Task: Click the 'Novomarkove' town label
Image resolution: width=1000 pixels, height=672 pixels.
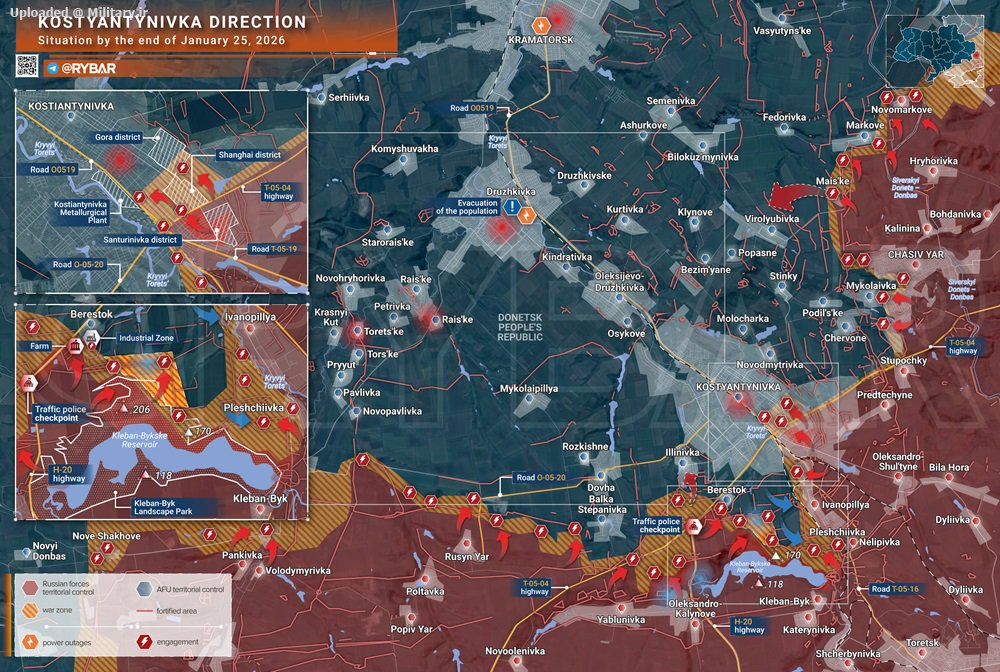Action: tap(901, 110)
